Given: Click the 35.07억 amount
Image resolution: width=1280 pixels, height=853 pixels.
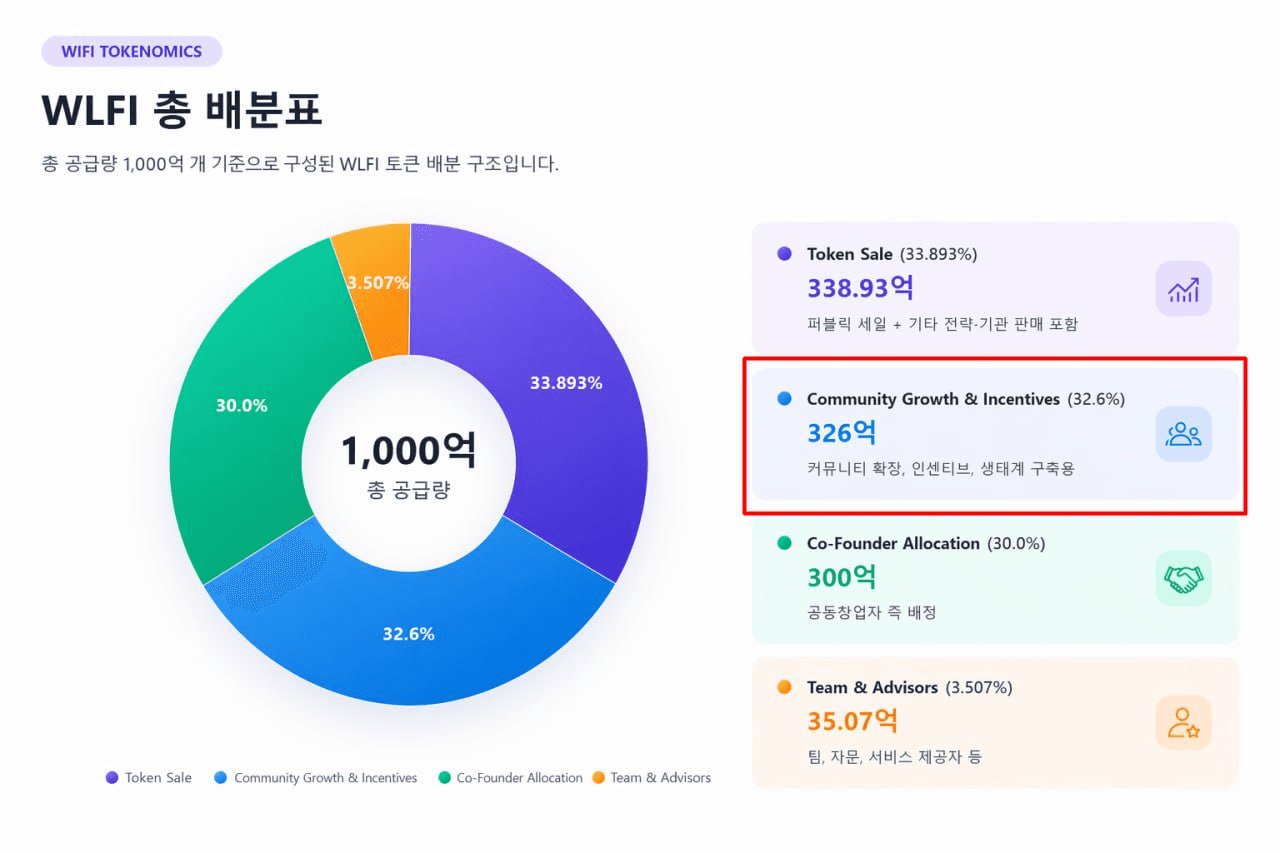Looking at the screenshot, I should [852, 721].
